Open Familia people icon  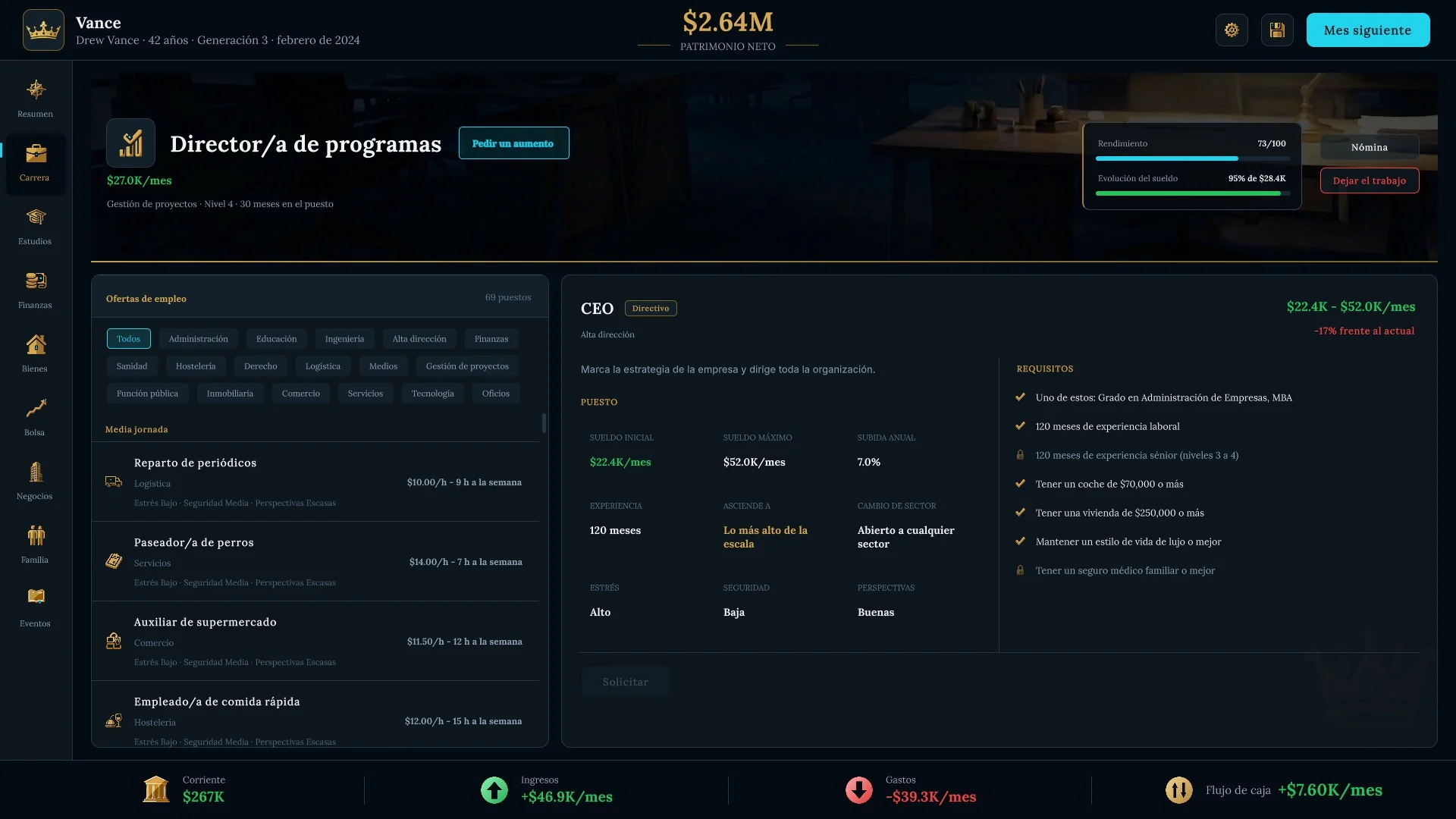pyautogui.click(x=36, y=536)
